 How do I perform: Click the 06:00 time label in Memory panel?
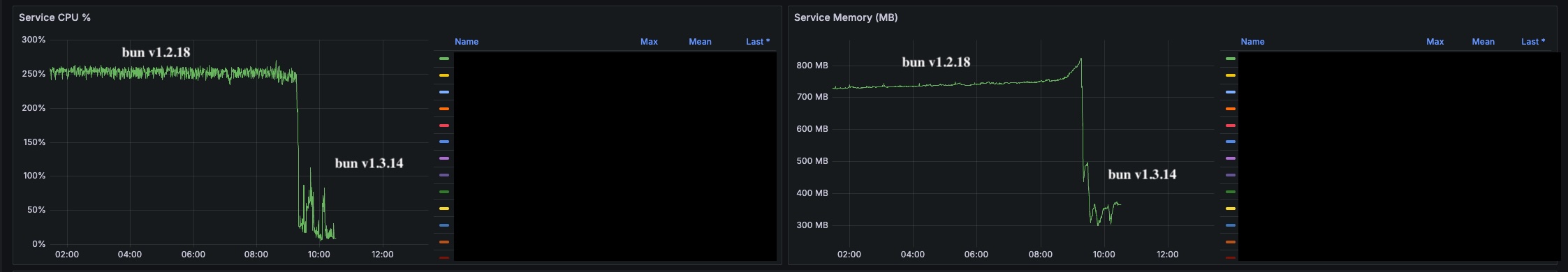point(976,255)
